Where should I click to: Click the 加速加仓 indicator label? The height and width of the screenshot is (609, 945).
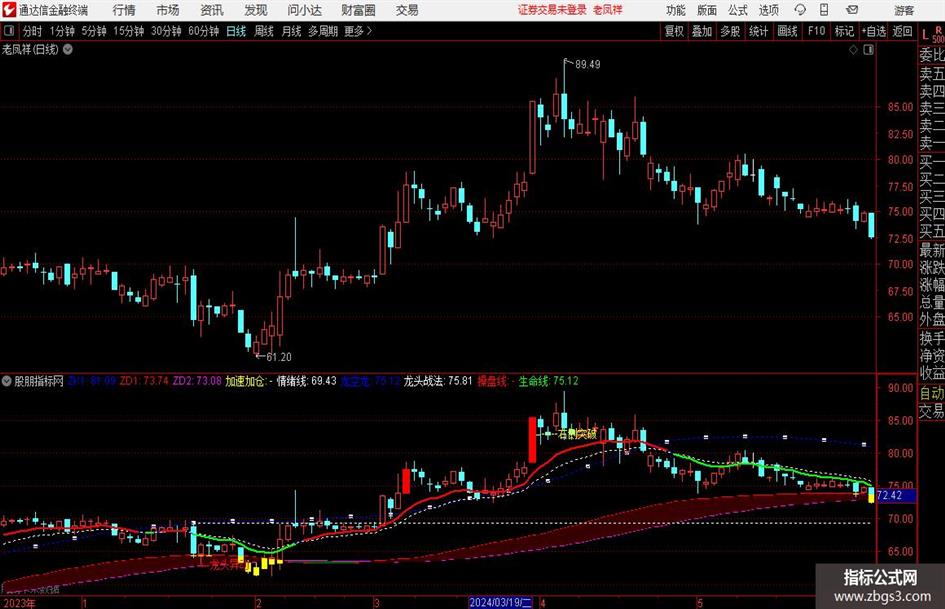pos(249,381)
